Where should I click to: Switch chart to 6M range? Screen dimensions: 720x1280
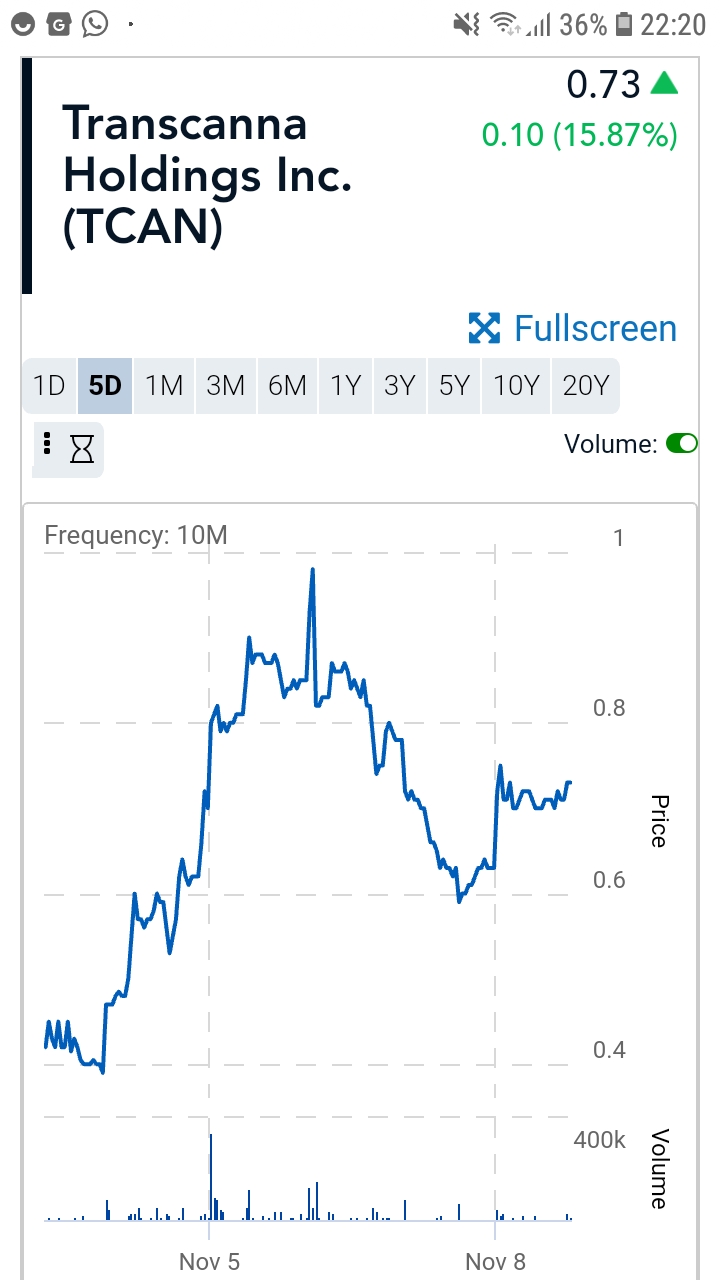(287, 386)
